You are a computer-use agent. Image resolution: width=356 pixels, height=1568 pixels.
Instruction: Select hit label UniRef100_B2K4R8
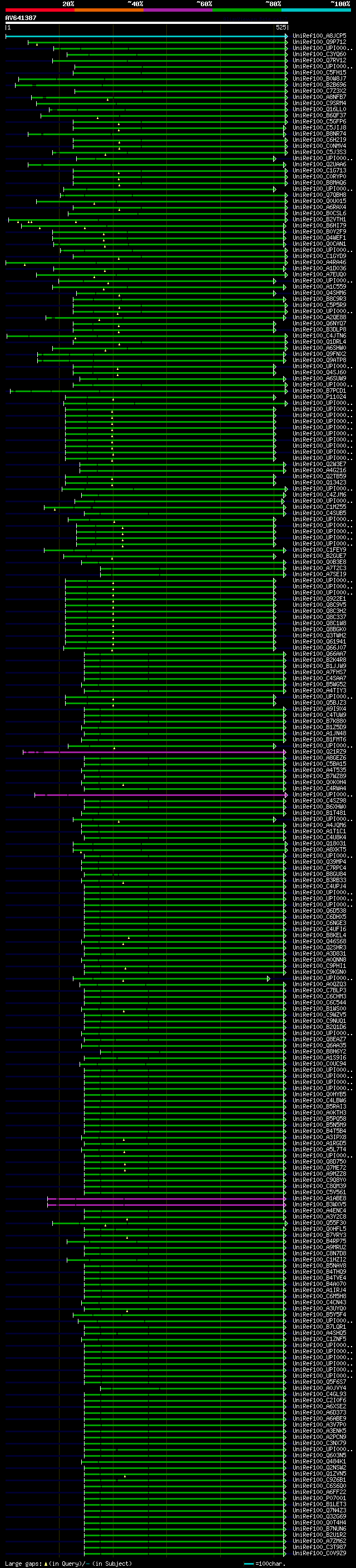tap(319, 660)
